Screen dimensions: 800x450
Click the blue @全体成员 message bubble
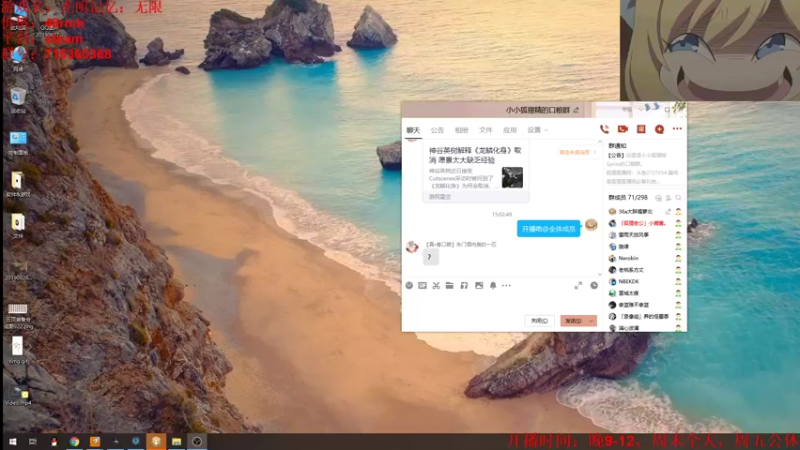click(x=548, y=229)
